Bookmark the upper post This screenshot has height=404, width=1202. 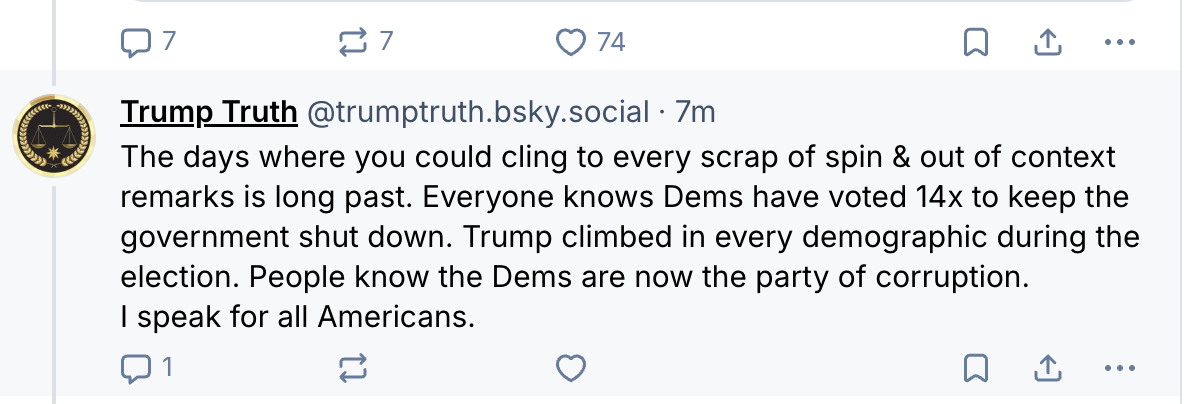tap(976, 42)
